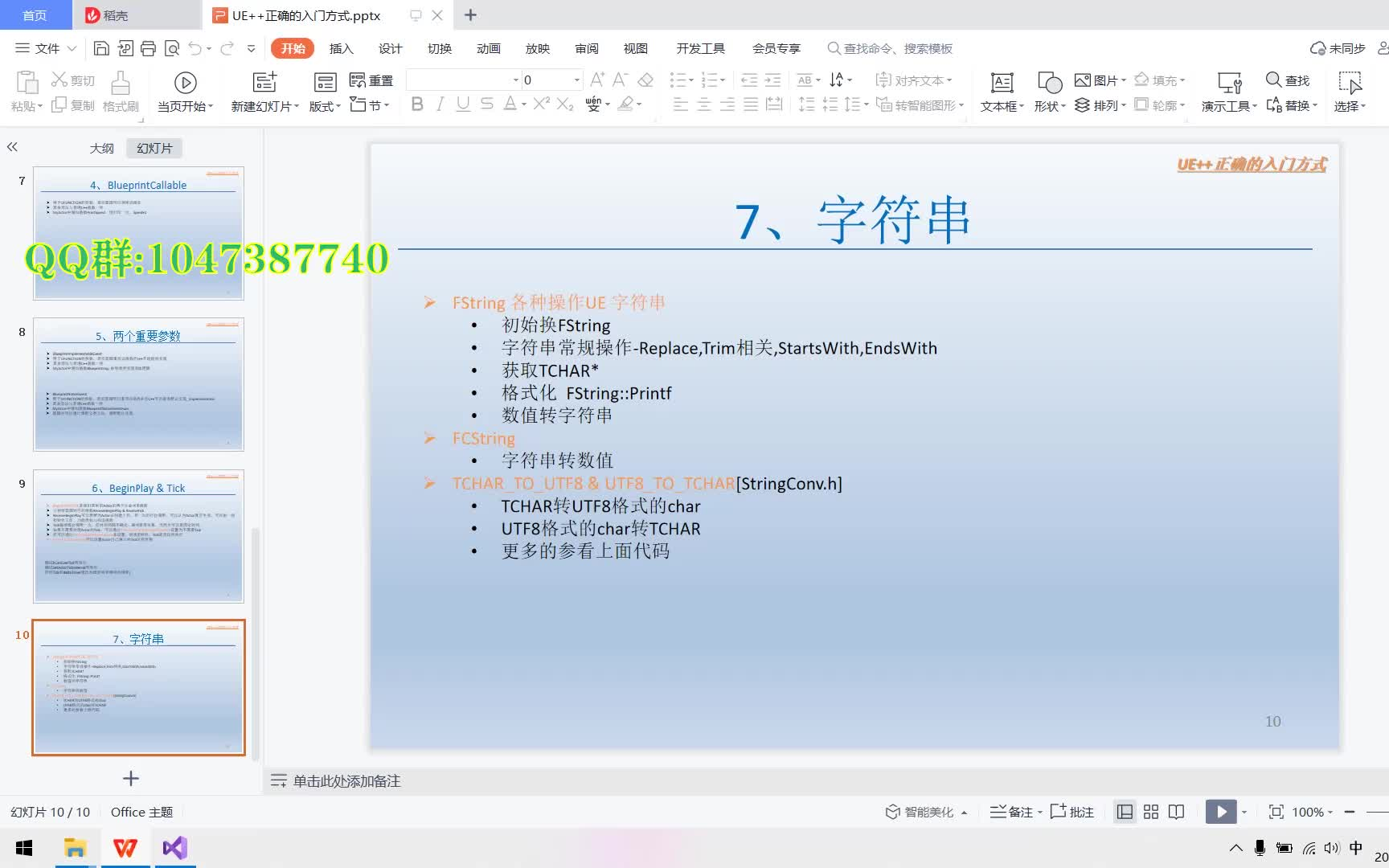This screenshot has height=868, width=1389.
Task: Click the Shapes (形状) icon
Action: (1050, 82)
